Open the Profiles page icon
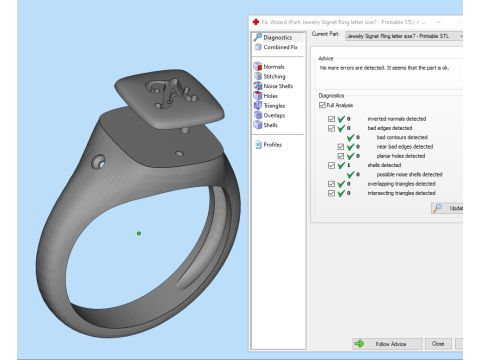The image size is (480, 360). tap(258, 144)
